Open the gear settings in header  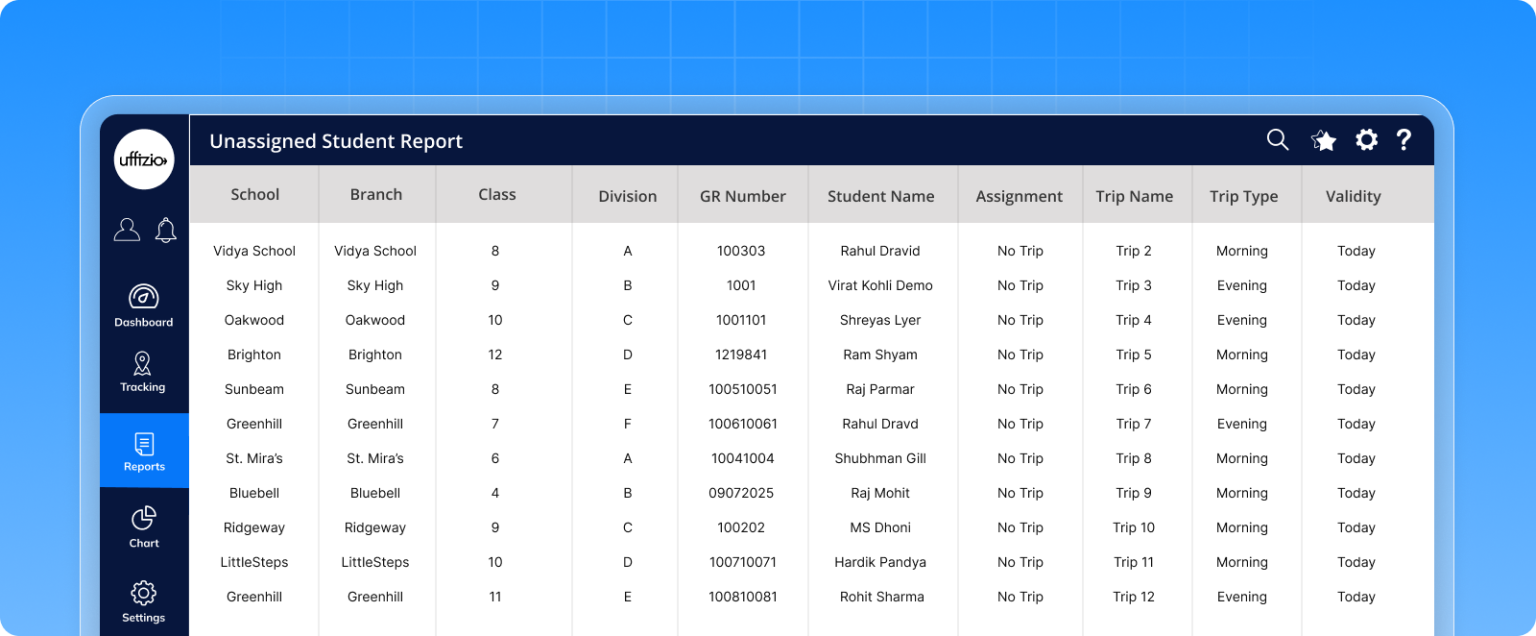1366,140
